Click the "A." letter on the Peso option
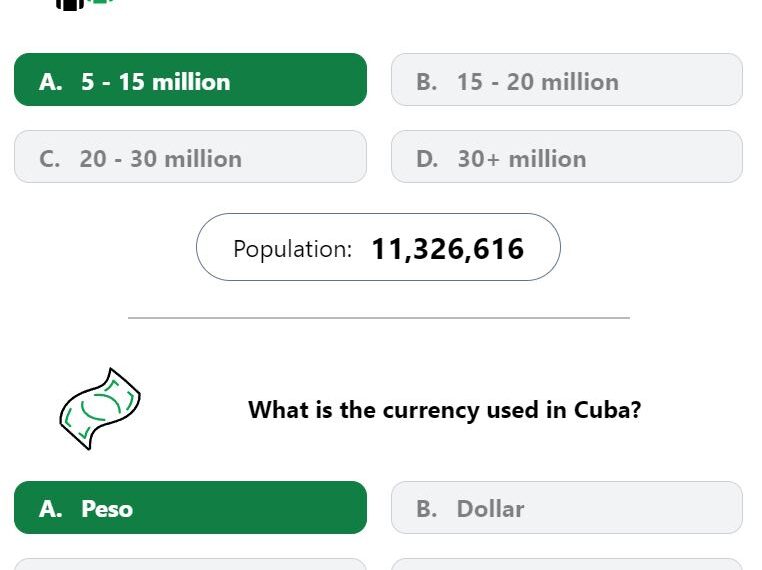Screen dimensions: 762x570 [51, 509]
